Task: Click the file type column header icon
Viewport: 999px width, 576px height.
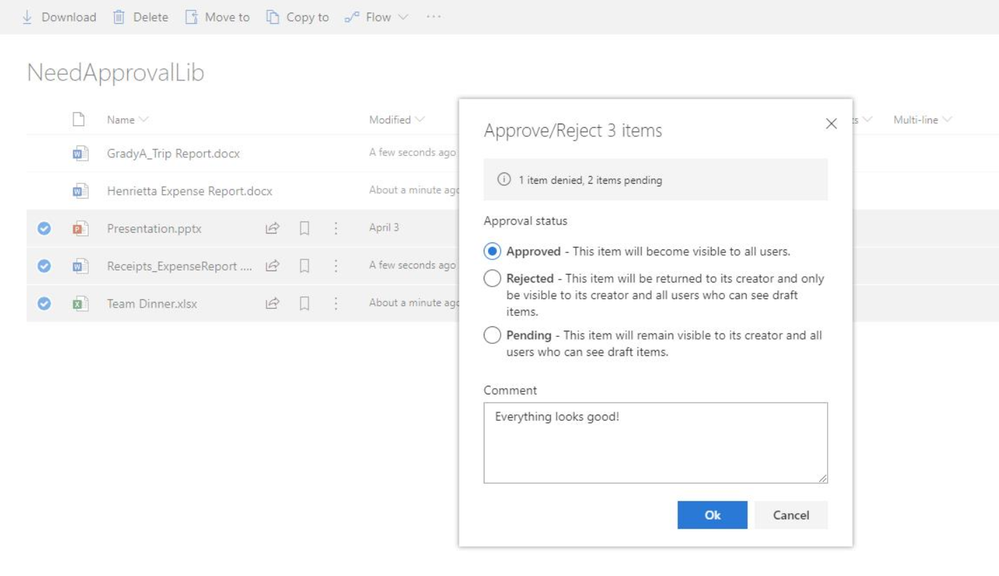Action: pyautogui.click(x=78, y=119)
